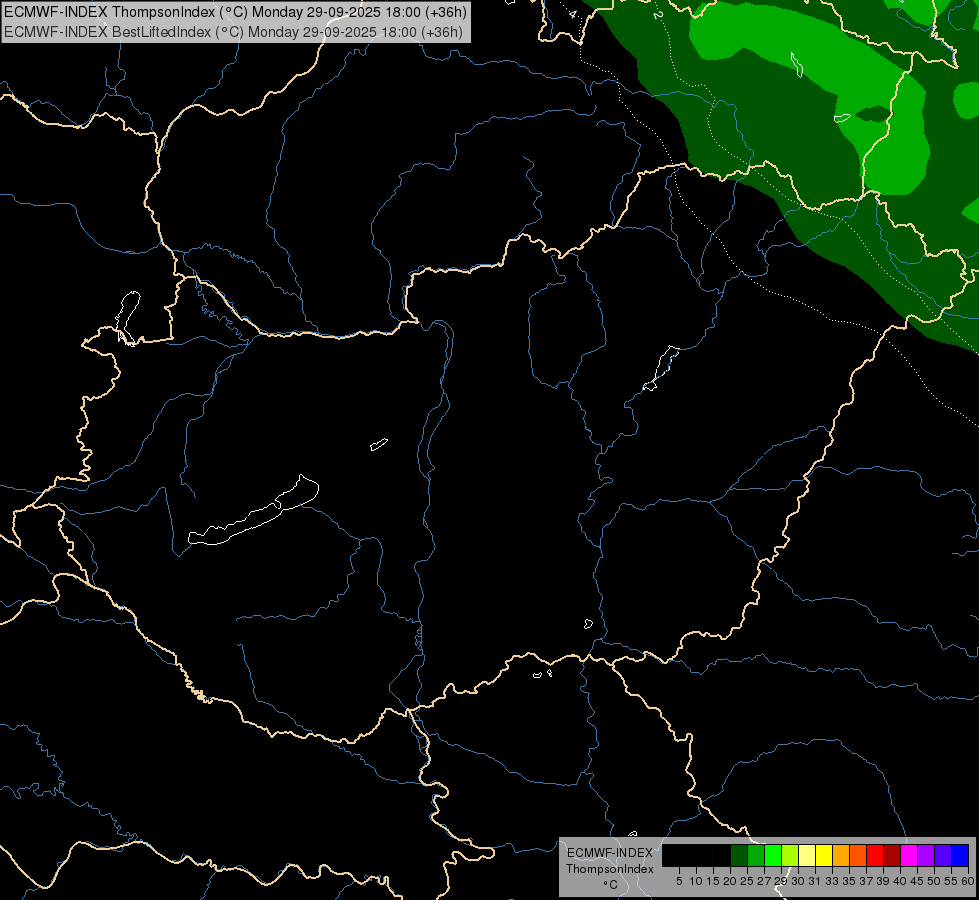Pick the bright red 37–39 legend swatch
Image resolution: width=979 pixels, height=900 pixels.
874,856
